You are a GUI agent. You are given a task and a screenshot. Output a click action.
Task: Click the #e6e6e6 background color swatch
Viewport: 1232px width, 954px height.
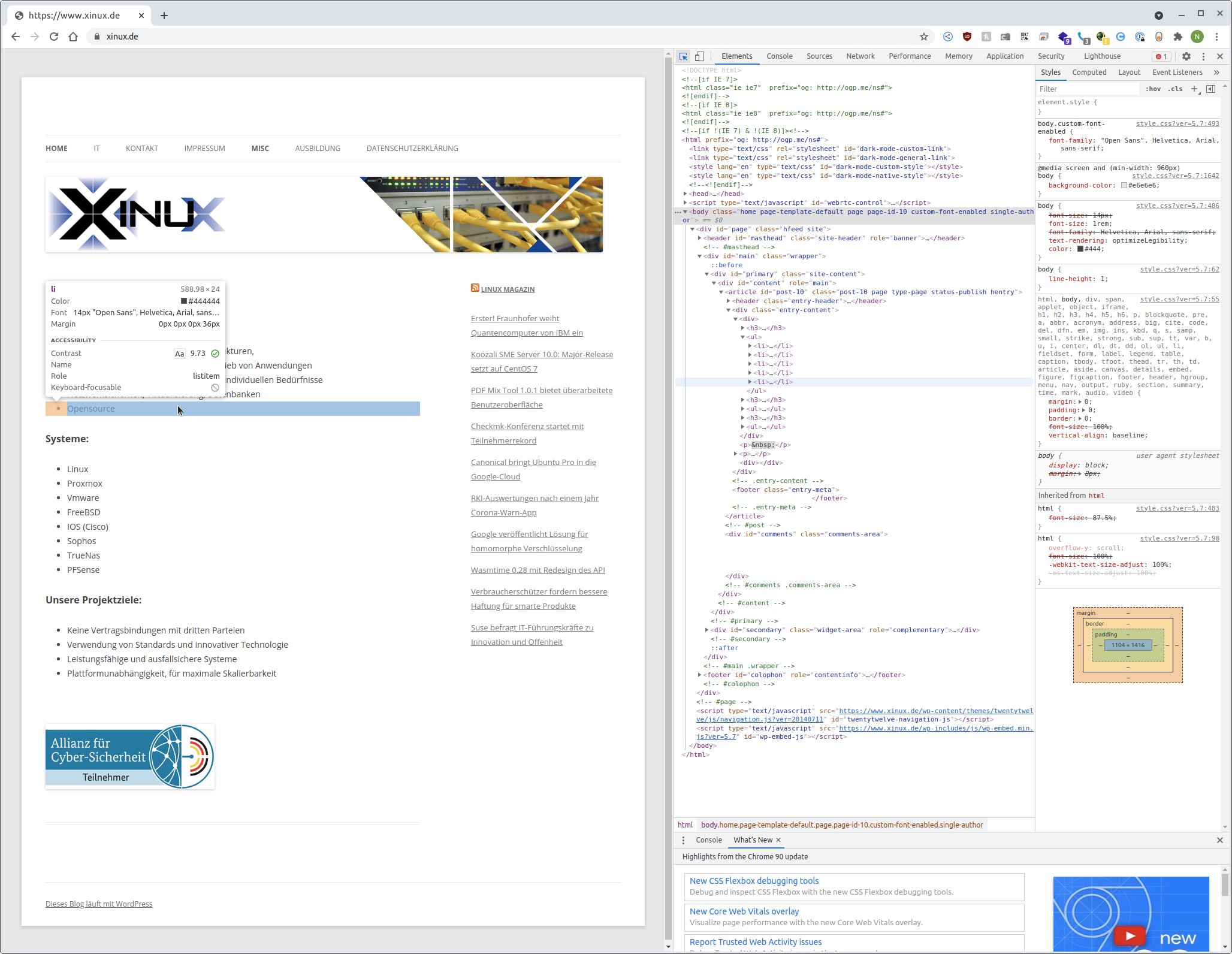coord(1124,186)
